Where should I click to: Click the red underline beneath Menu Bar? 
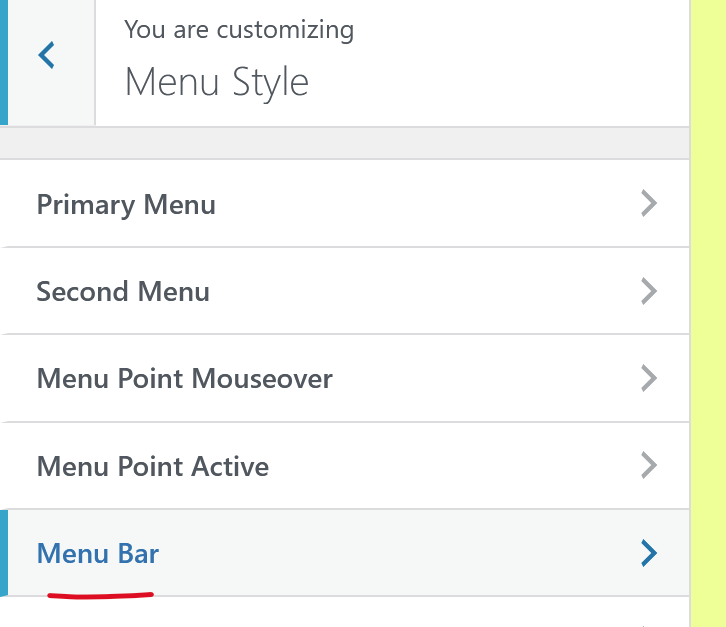click(x=100, y=595)
